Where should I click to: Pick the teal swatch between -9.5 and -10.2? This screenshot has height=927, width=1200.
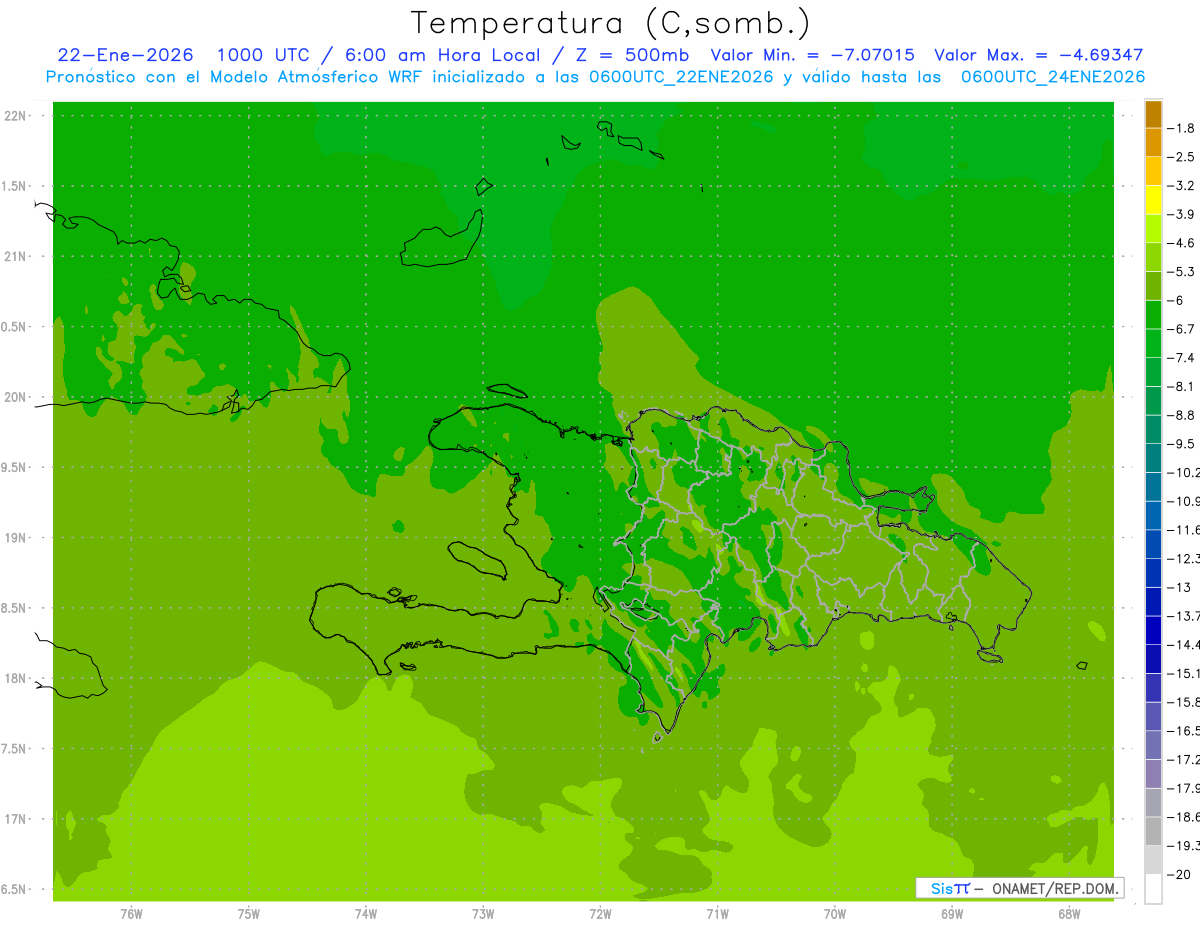pos(1153,457)
